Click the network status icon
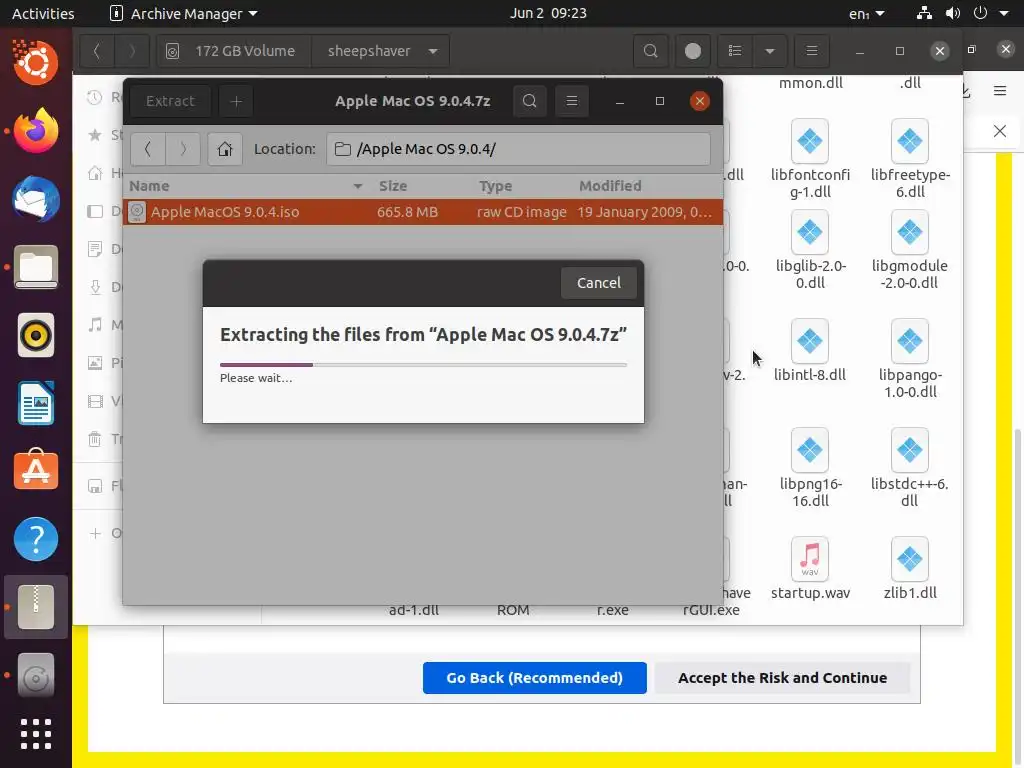This screenshot has width=1024, height=768. tap(924, 13)
